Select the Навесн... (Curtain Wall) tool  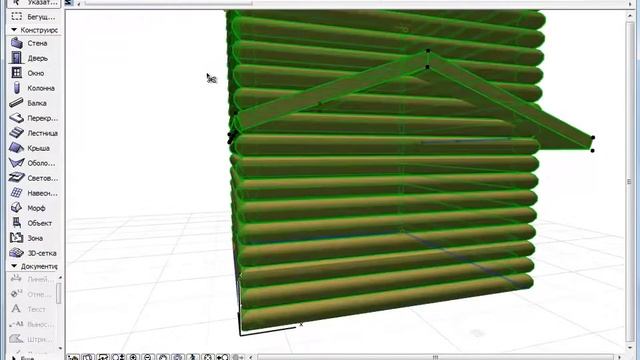tap(34, 193)
